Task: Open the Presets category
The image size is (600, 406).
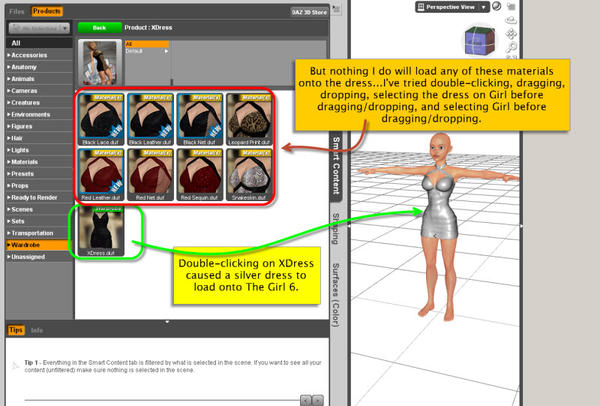Action: tap(39, 174)
